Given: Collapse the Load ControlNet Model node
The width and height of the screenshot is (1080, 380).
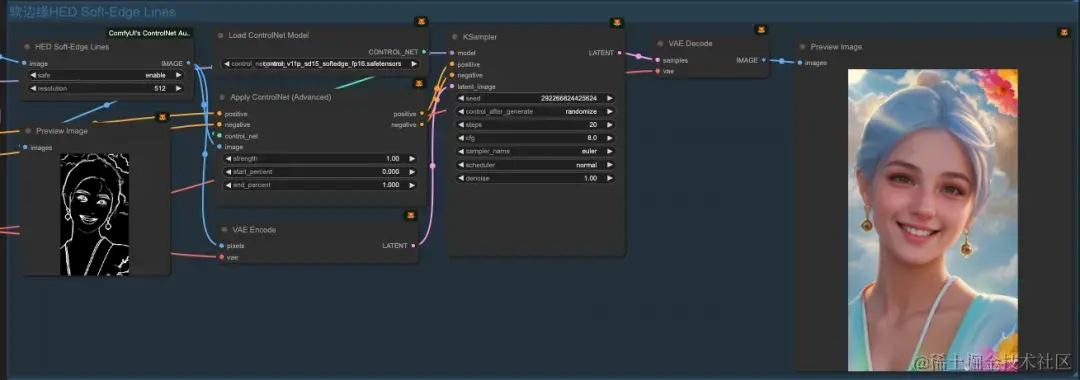Looking at the screenshot, I should (x=220, y=35).
